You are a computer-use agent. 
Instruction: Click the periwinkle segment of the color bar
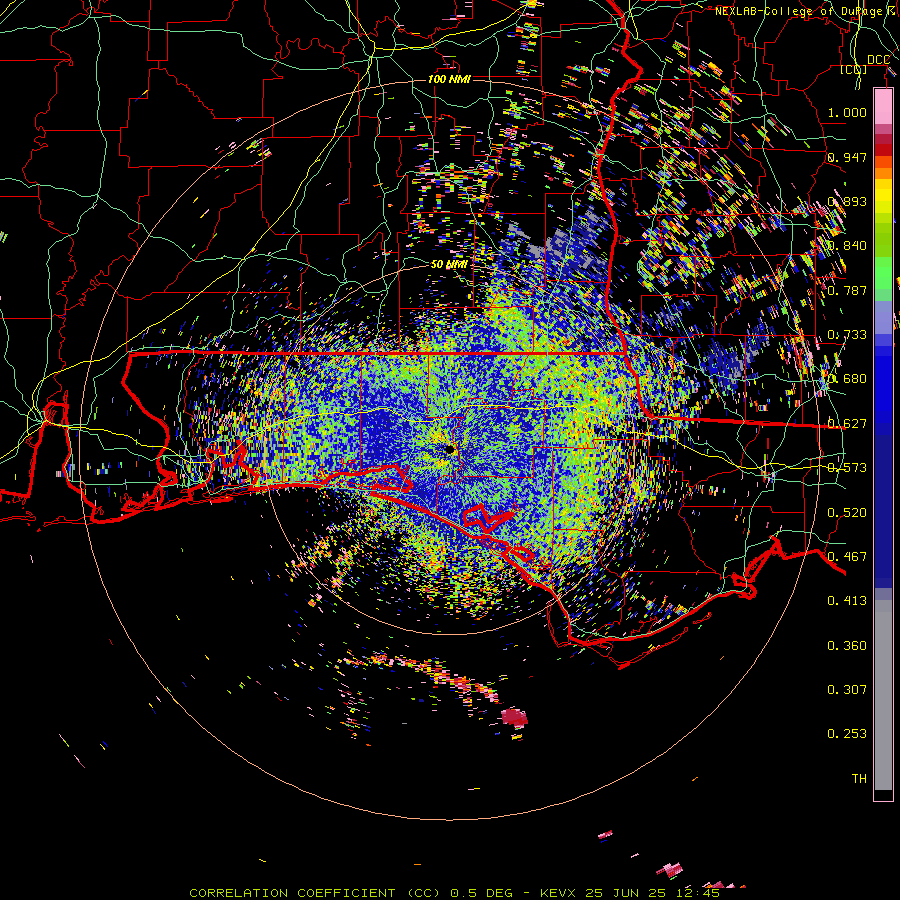(x=883, y=318)
